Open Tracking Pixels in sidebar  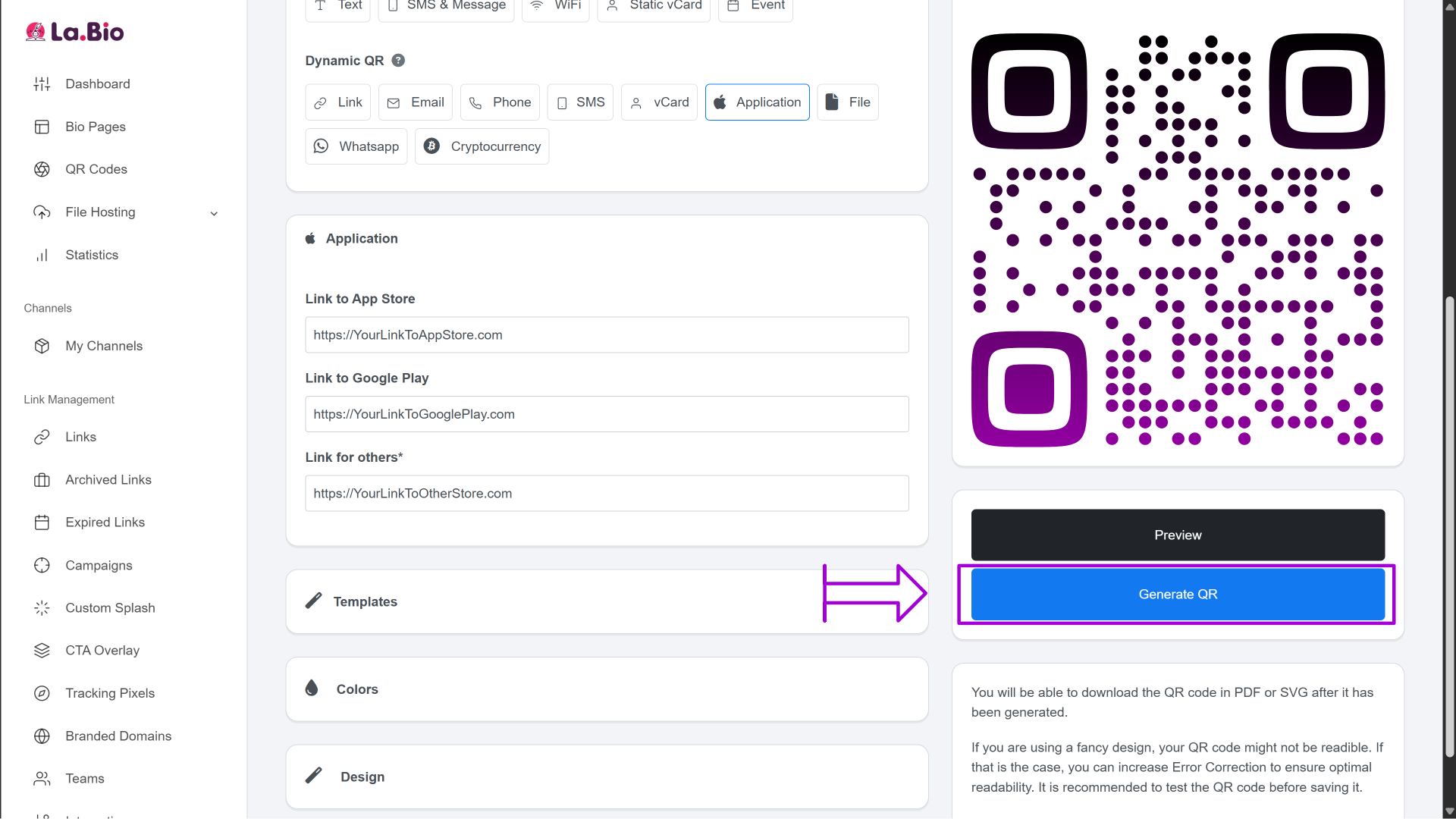[109, 693]
